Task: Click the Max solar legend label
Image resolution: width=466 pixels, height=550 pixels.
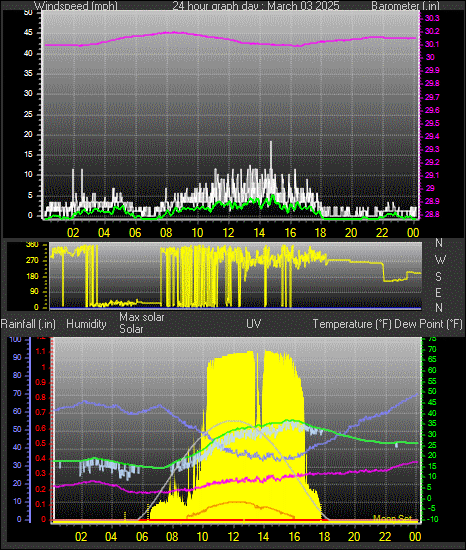Action: click(x=142, y=317)
